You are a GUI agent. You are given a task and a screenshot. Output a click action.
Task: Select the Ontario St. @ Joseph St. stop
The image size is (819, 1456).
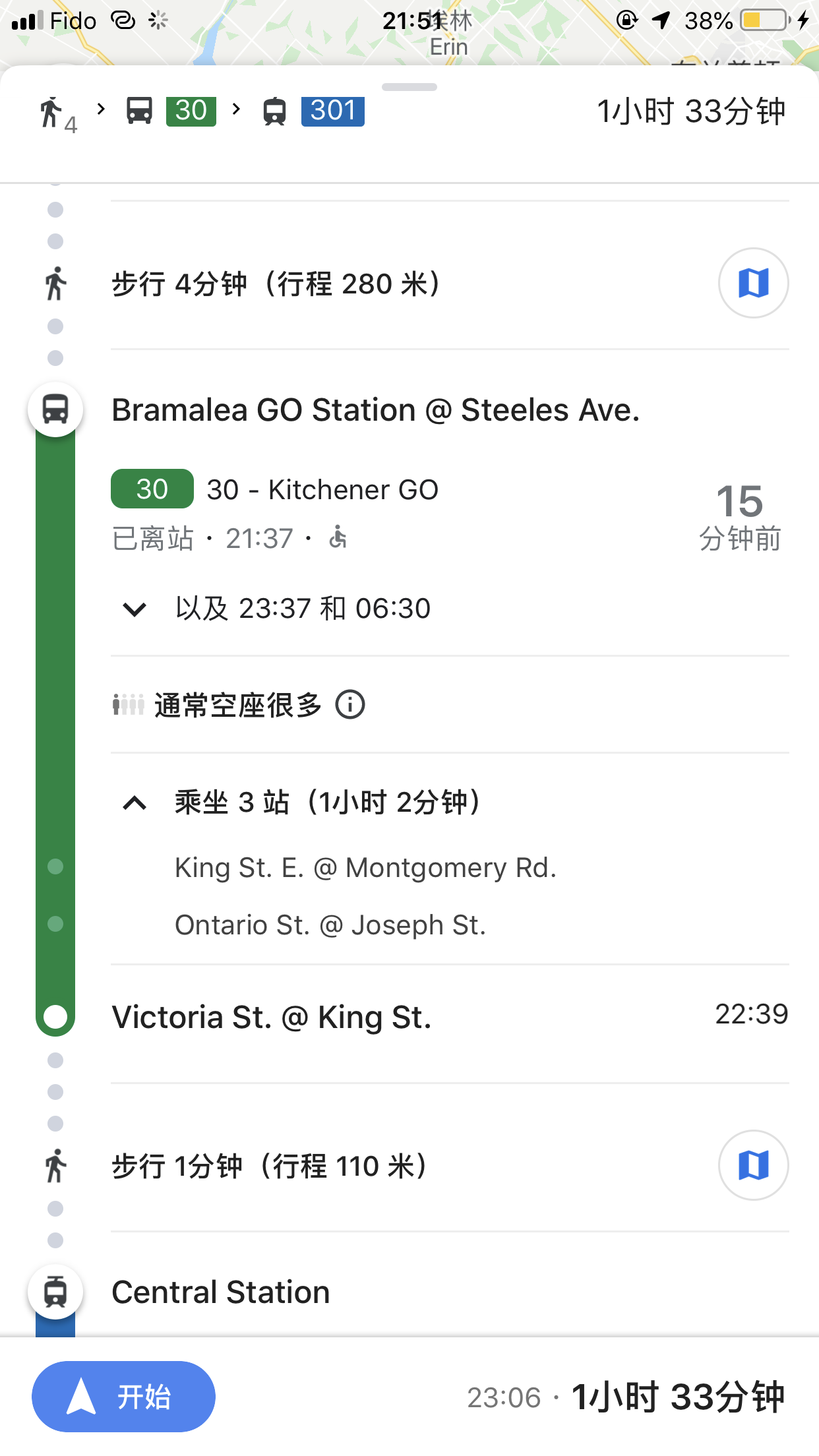pos(330,925)
